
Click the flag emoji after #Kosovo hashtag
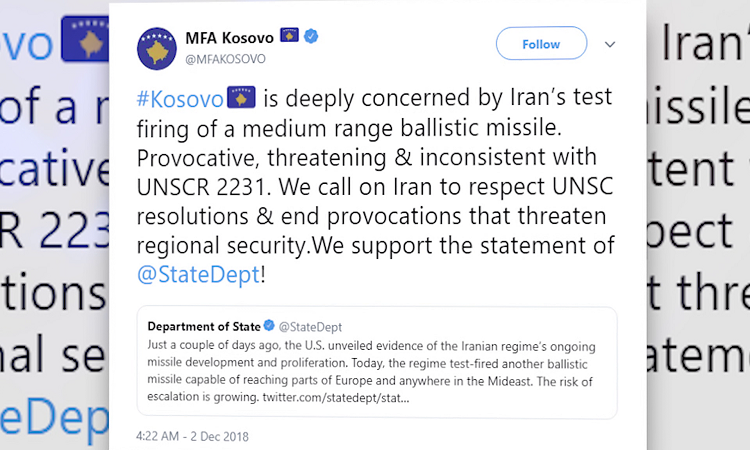click(241, 97)
